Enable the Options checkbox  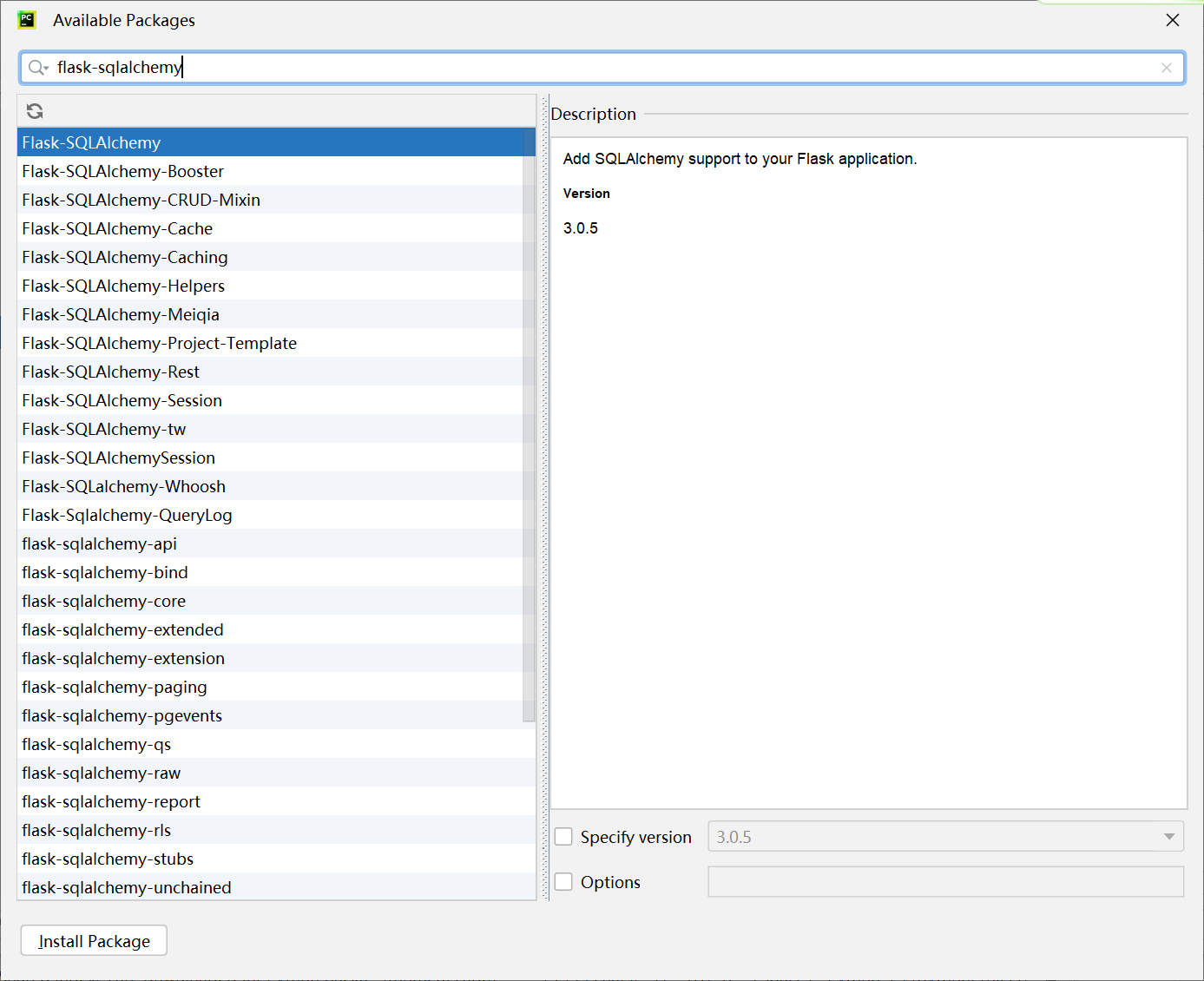[x=563, y=882]
